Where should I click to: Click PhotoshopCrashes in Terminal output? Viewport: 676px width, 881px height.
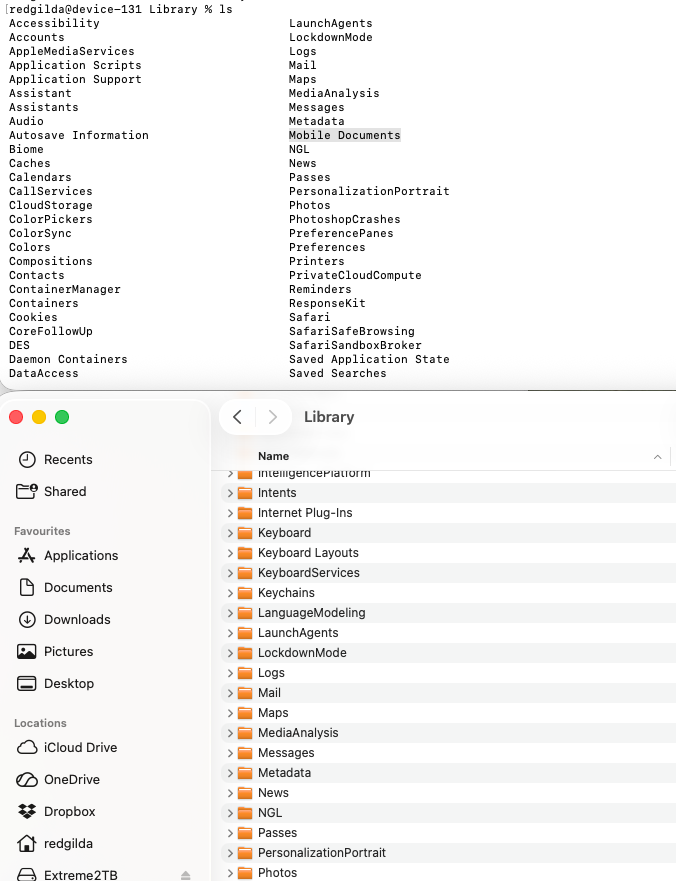(344, 219)
